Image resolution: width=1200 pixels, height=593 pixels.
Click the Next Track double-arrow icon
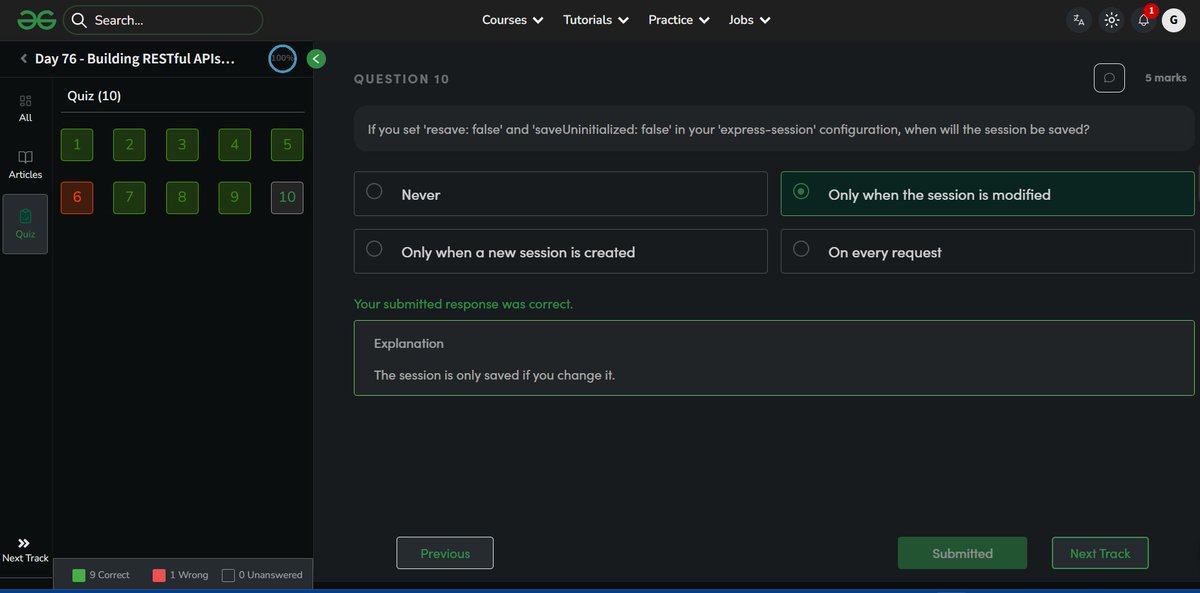24,542
